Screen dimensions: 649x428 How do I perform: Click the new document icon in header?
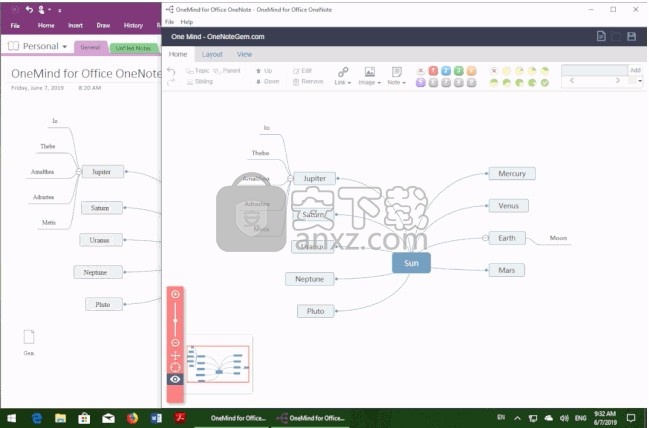click(601, 36)
